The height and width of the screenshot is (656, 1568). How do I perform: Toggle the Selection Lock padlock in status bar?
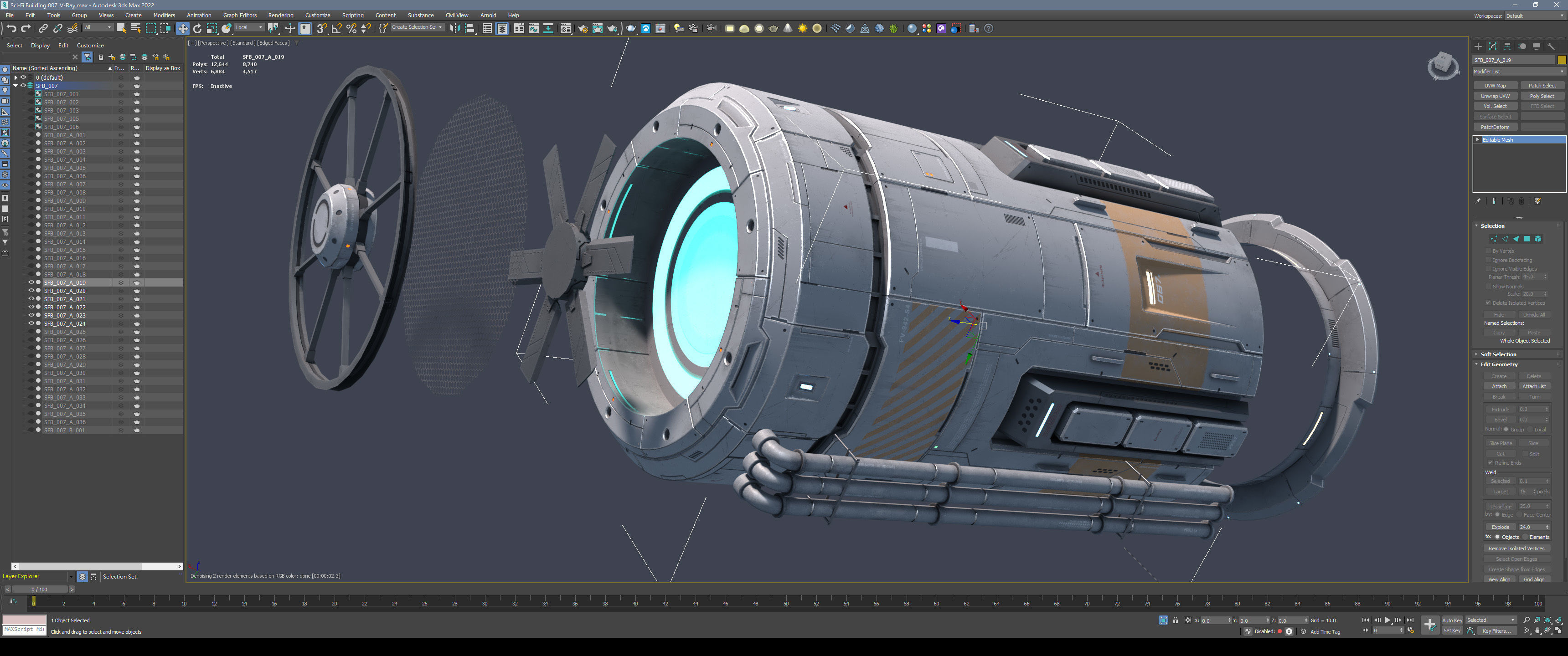(x=1176, y=620)
